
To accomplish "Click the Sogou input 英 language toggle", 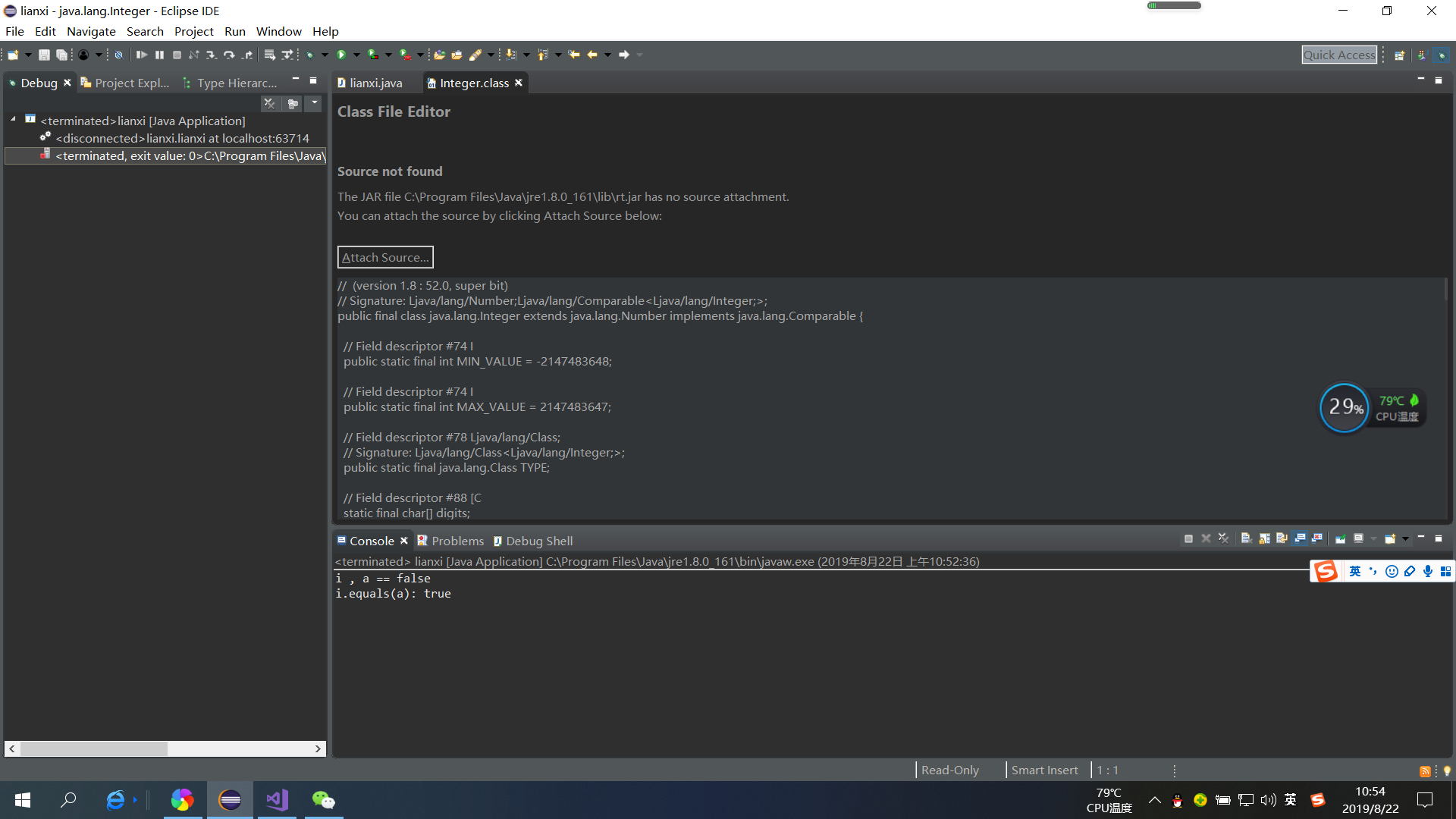I will (1355, 571).
